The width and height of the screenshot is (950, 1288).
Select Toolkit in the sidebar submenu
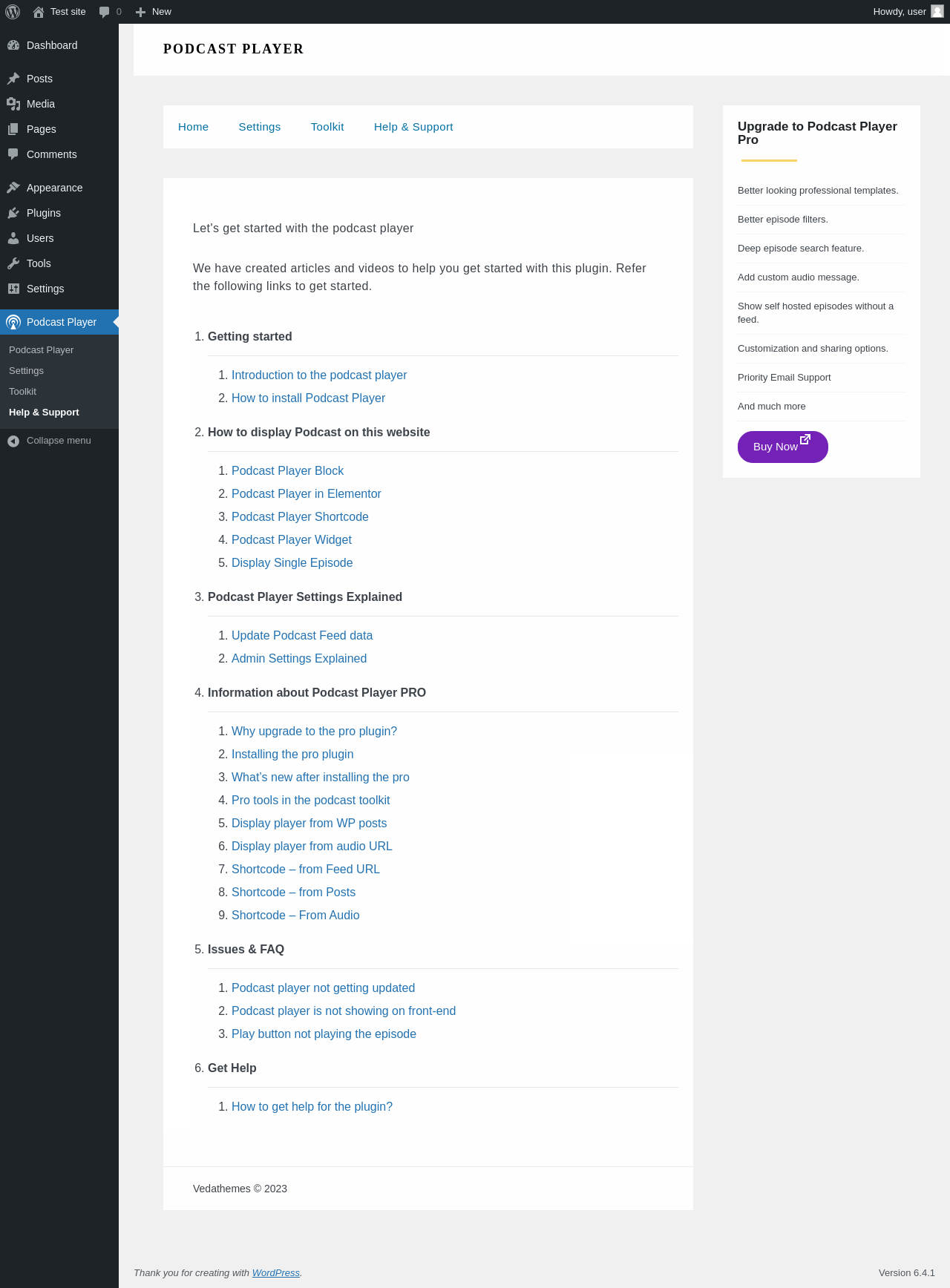coord(22,392)
